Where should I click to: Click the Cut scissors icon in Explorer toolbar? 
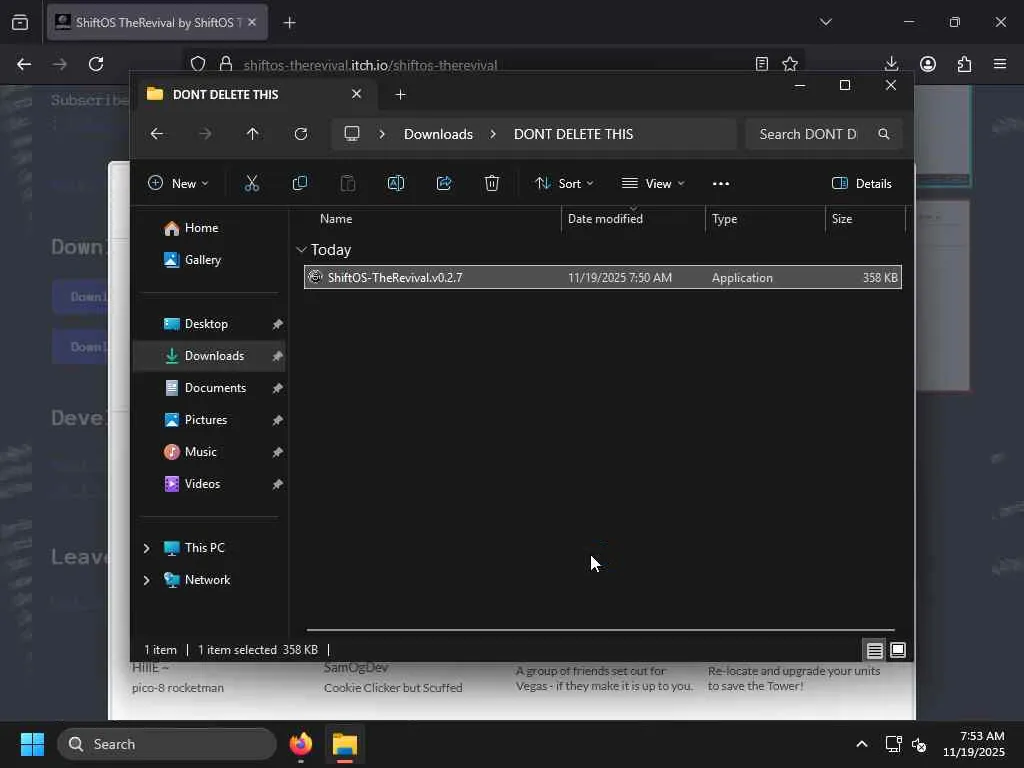point(251,184)
